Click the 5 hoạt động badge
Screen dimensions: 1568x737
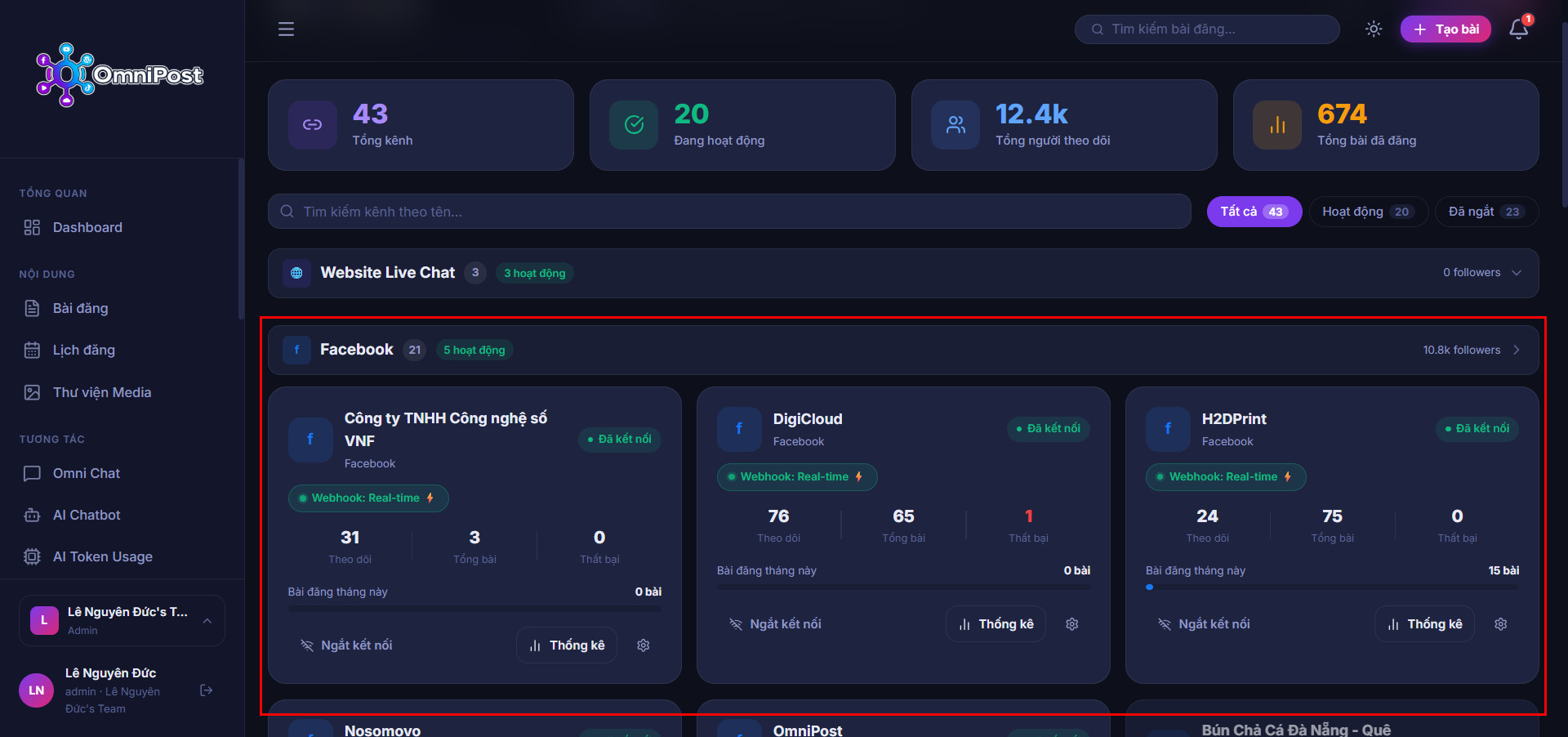[x=474, y=350]
